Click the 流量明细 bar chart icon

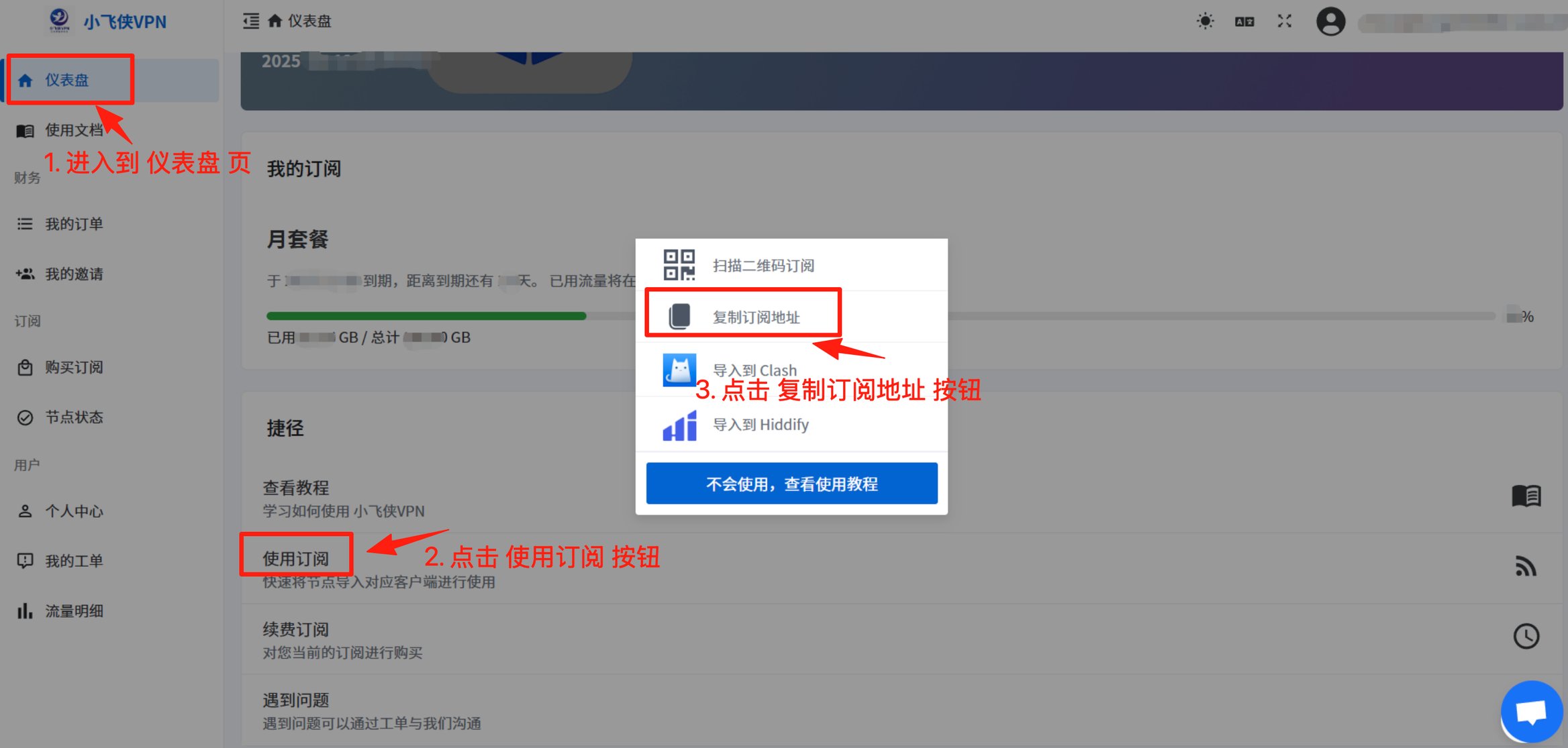point(25,611)
